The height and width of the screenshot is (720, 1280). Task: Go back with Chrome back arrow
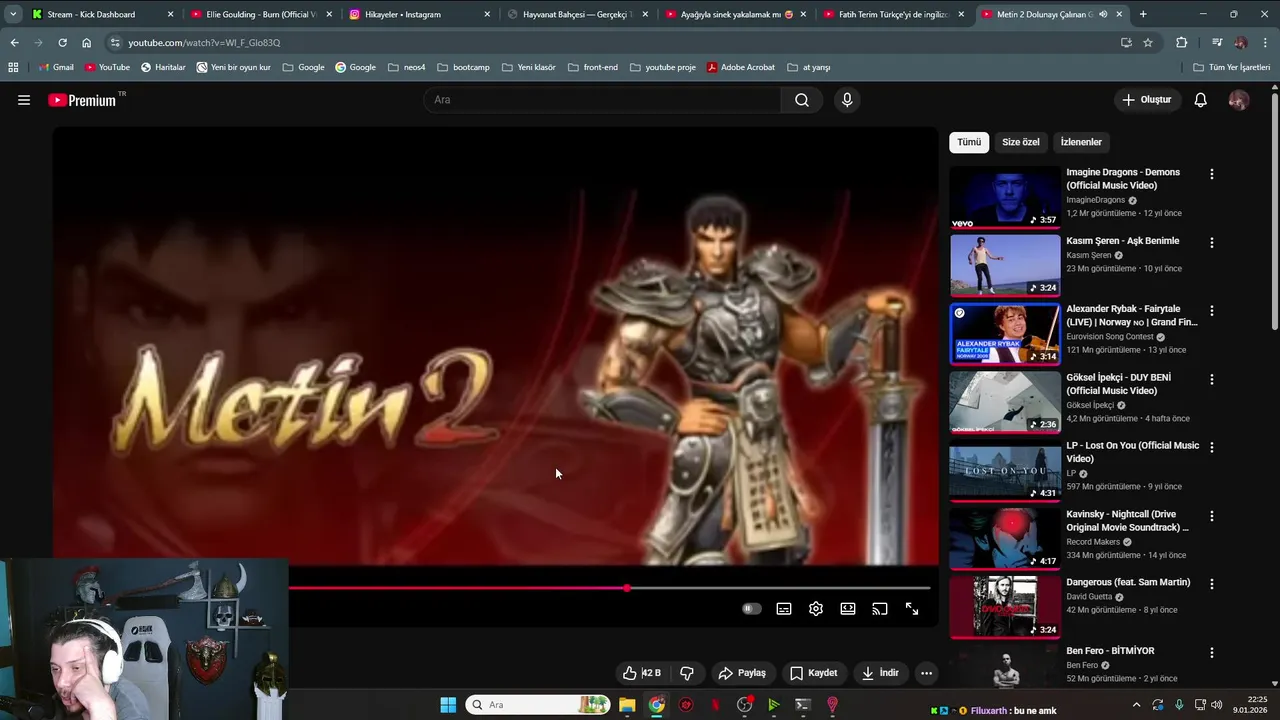(x=14, y=43)
